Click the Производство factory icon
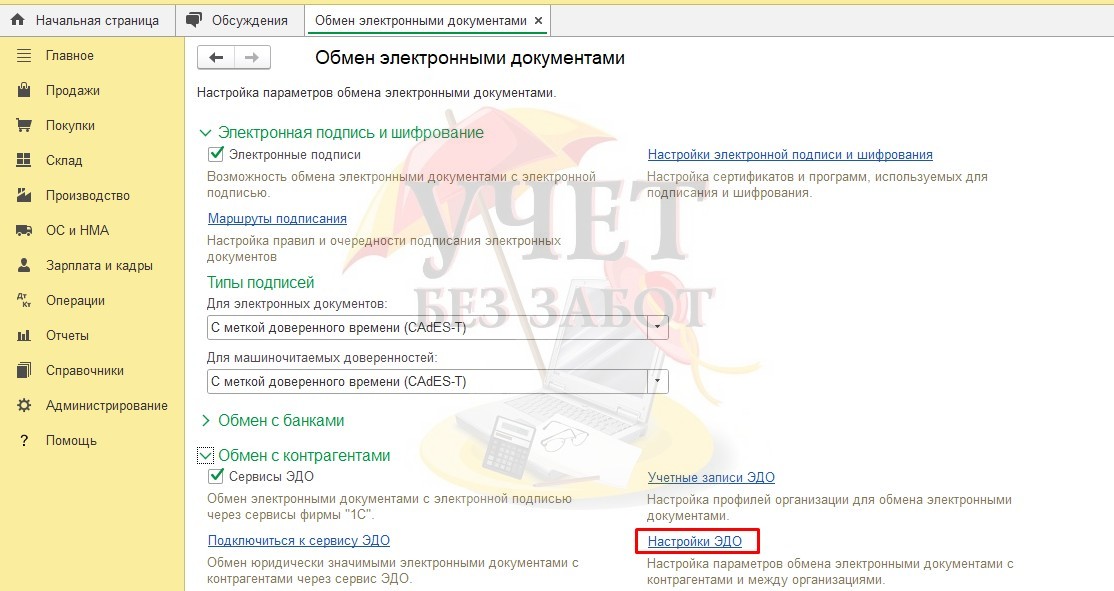The height and width of the screenshot is (591, 1114). 24,195
